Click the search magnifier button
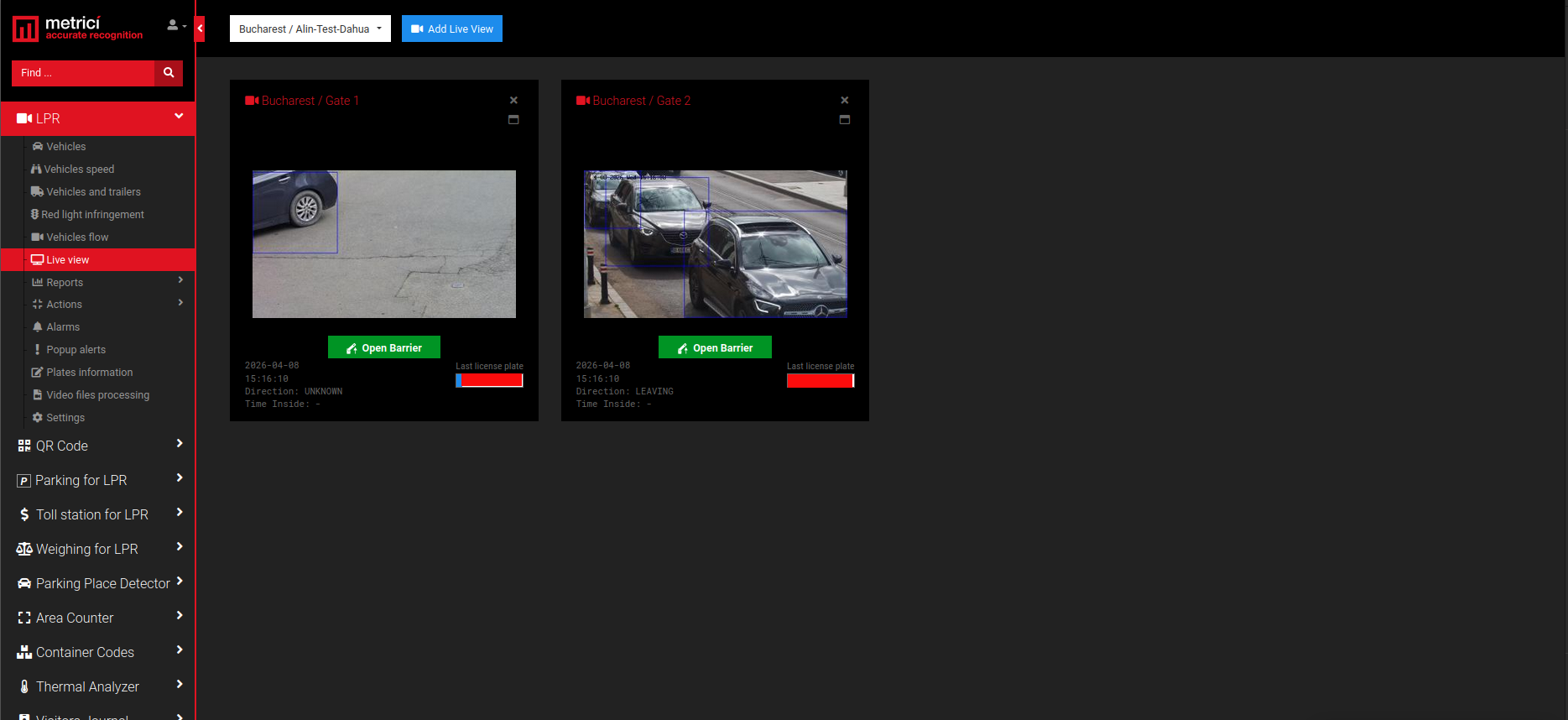The height and width of the screenshot is (720, 1568). click(169, 73)
